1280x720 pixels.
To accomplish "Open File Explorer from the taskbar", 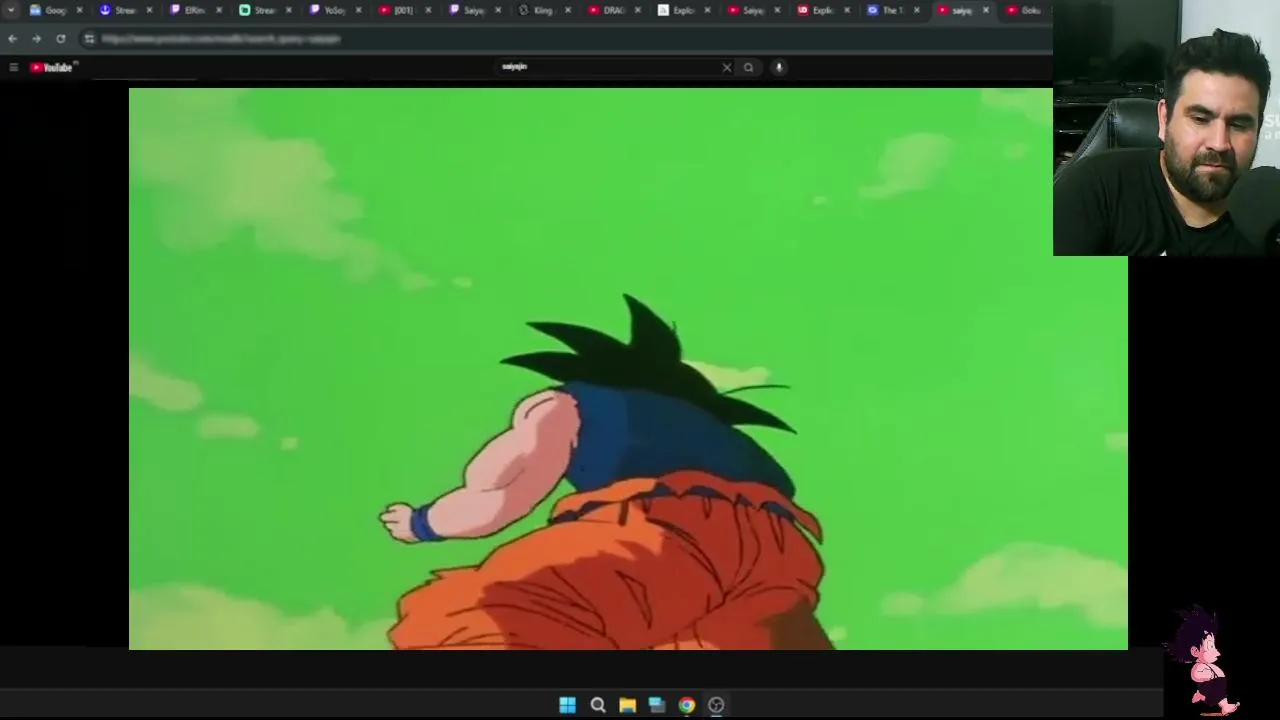I will coord(627,705).
